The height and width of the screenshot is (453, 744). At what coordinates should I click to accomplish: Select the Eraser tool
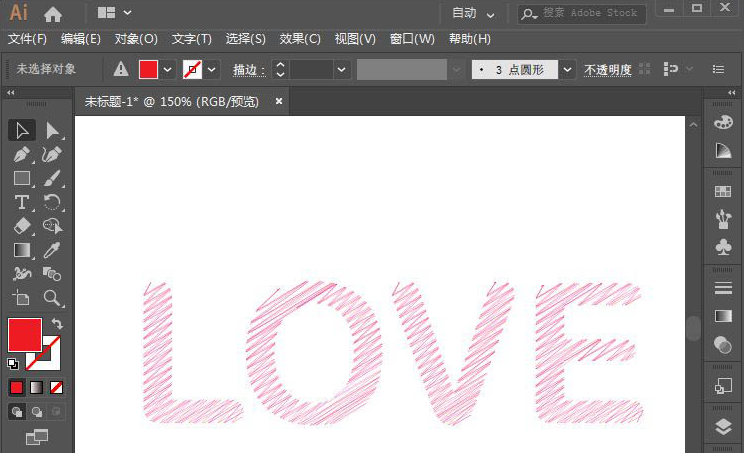[22, 226]
